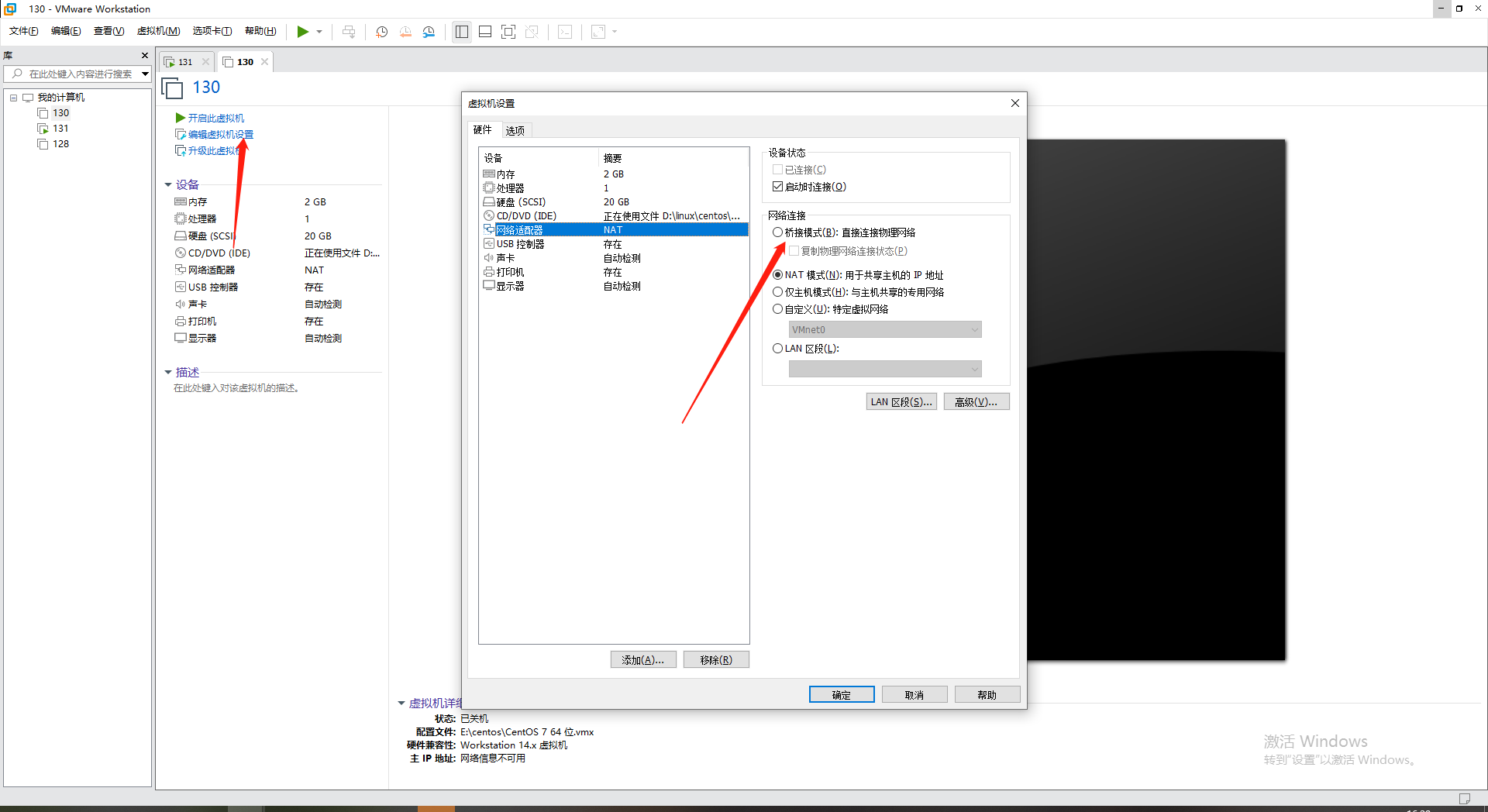Confirm settings with 确定 button
This screenshot has width=1488, height=812.
(842, 694)
